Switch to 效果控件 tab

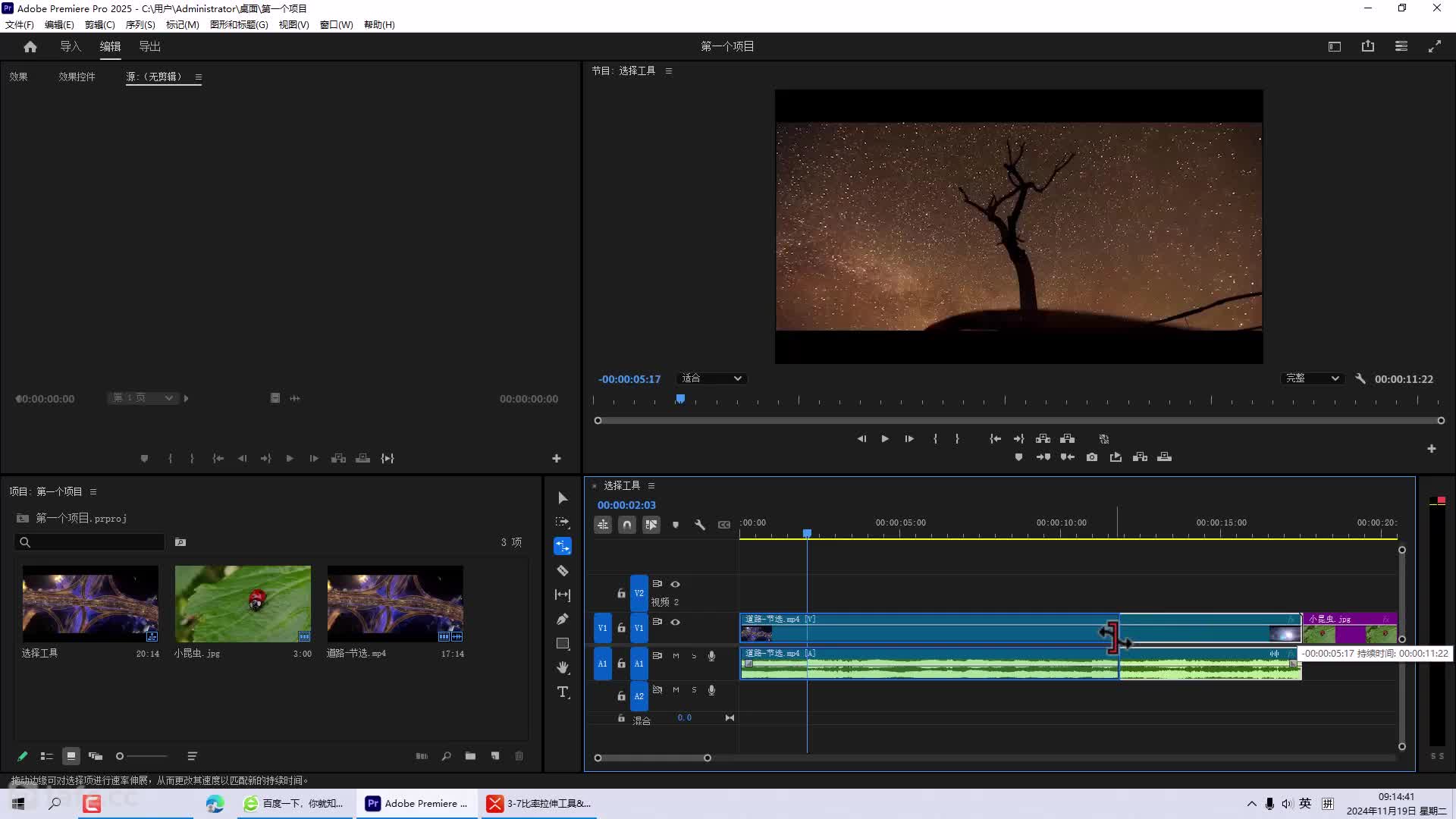77,77
